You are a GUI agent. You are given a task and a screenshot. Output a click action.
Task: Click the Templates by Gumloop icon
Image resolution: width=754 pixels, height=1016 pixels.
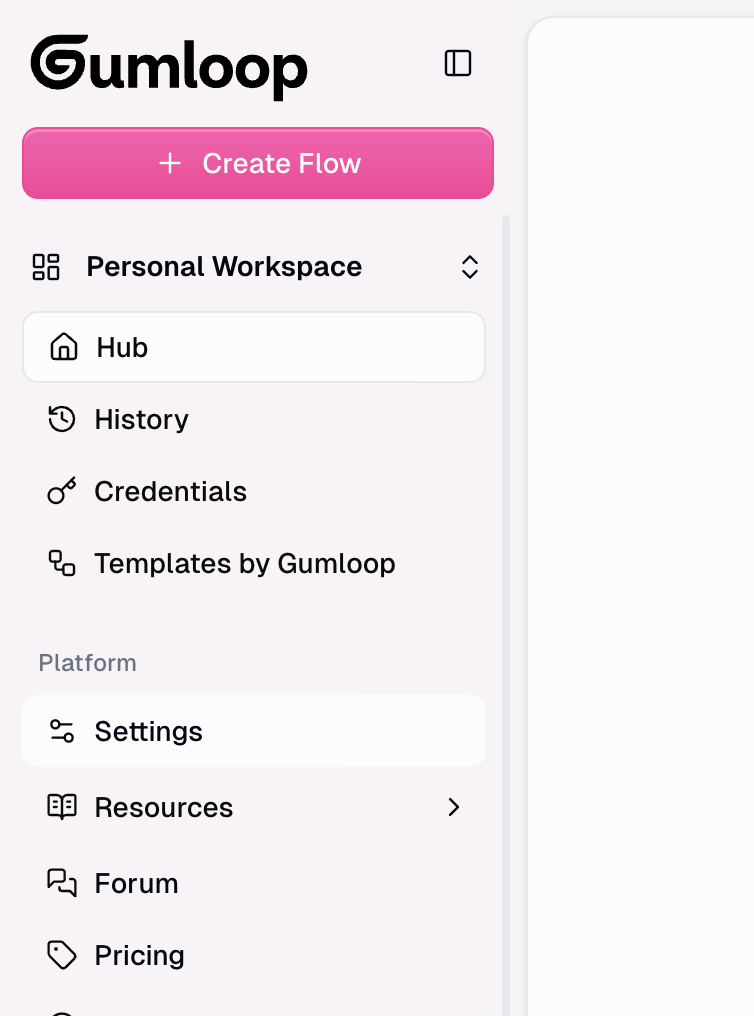tap(61, 563)
